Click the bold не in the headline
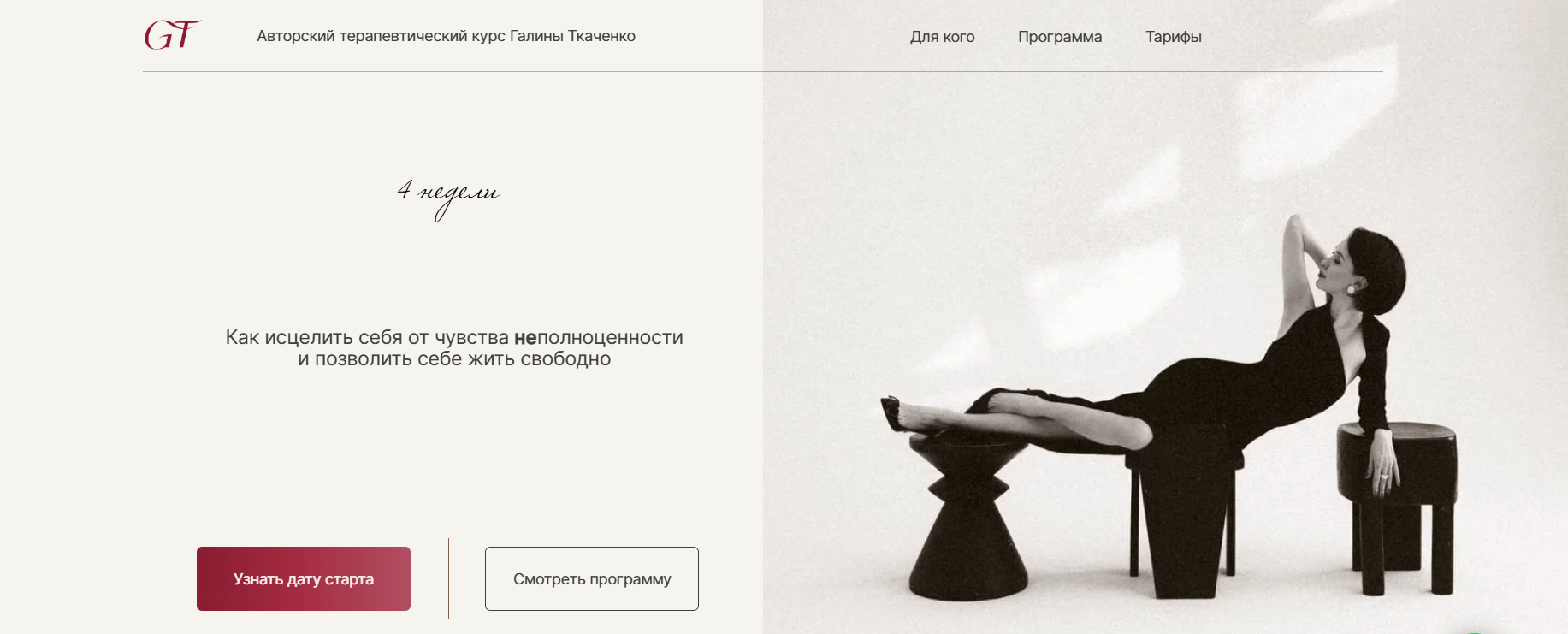This screenshot has width=1568, height=634. point(525,338)
